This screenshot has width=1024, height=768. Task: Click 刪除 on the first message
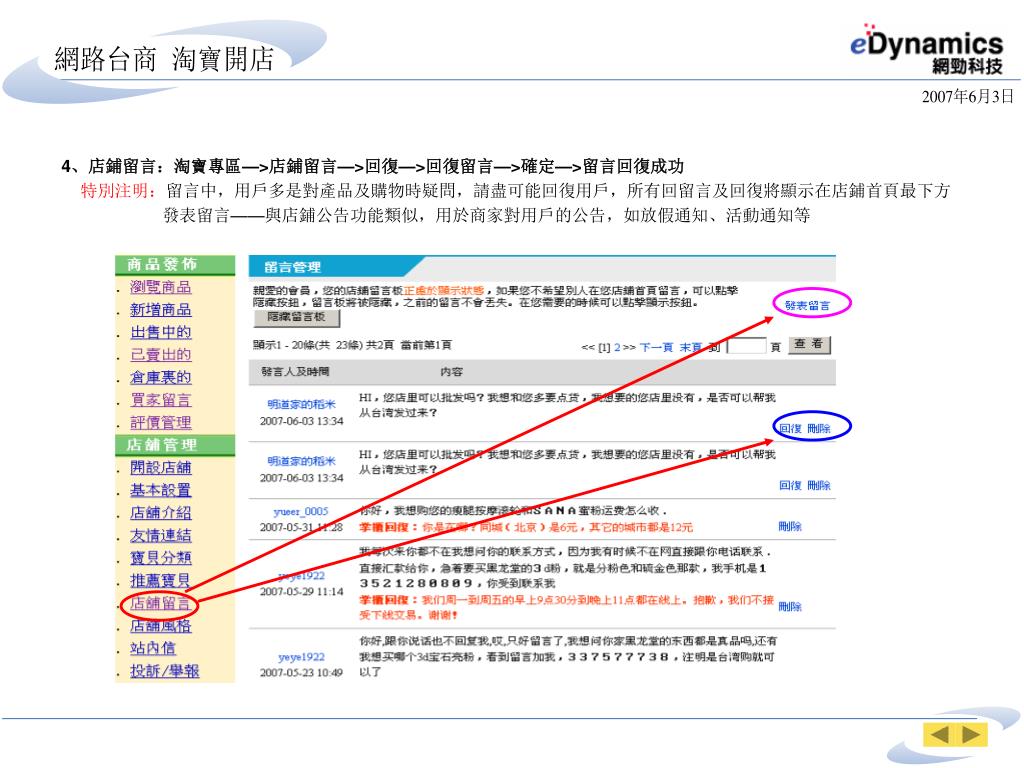pos(819,428)
